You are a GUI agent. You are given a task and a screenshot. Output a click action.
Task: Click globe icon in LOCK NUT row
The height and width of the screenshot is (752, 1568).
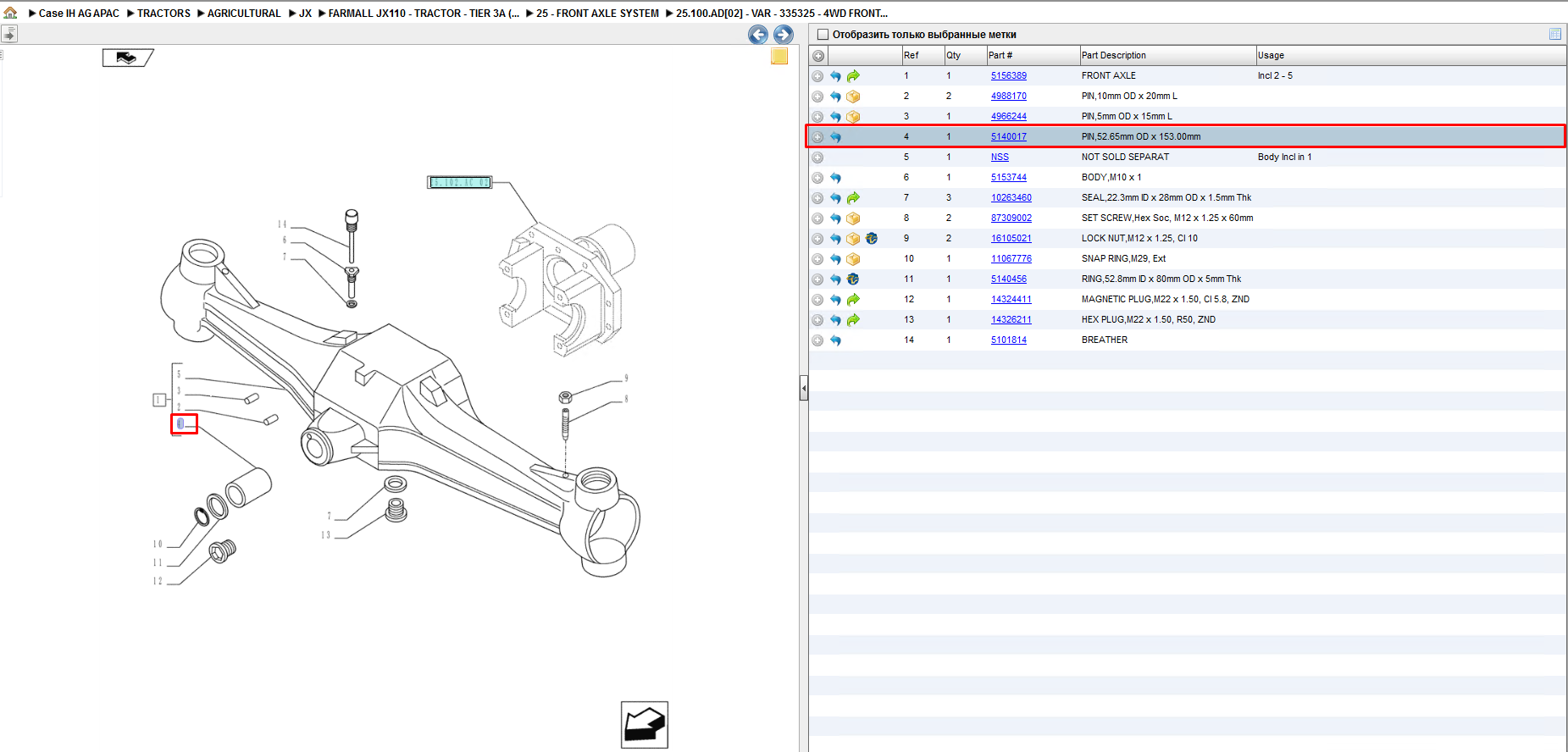coord(872,239)
